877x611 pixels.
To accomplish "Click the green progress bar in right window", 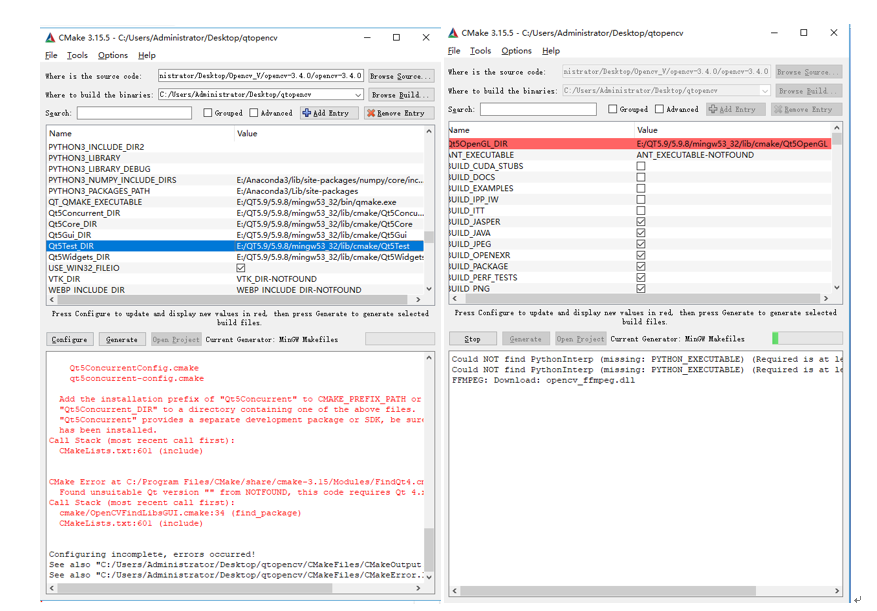I will pyautogui.click(x=775, y=338).
